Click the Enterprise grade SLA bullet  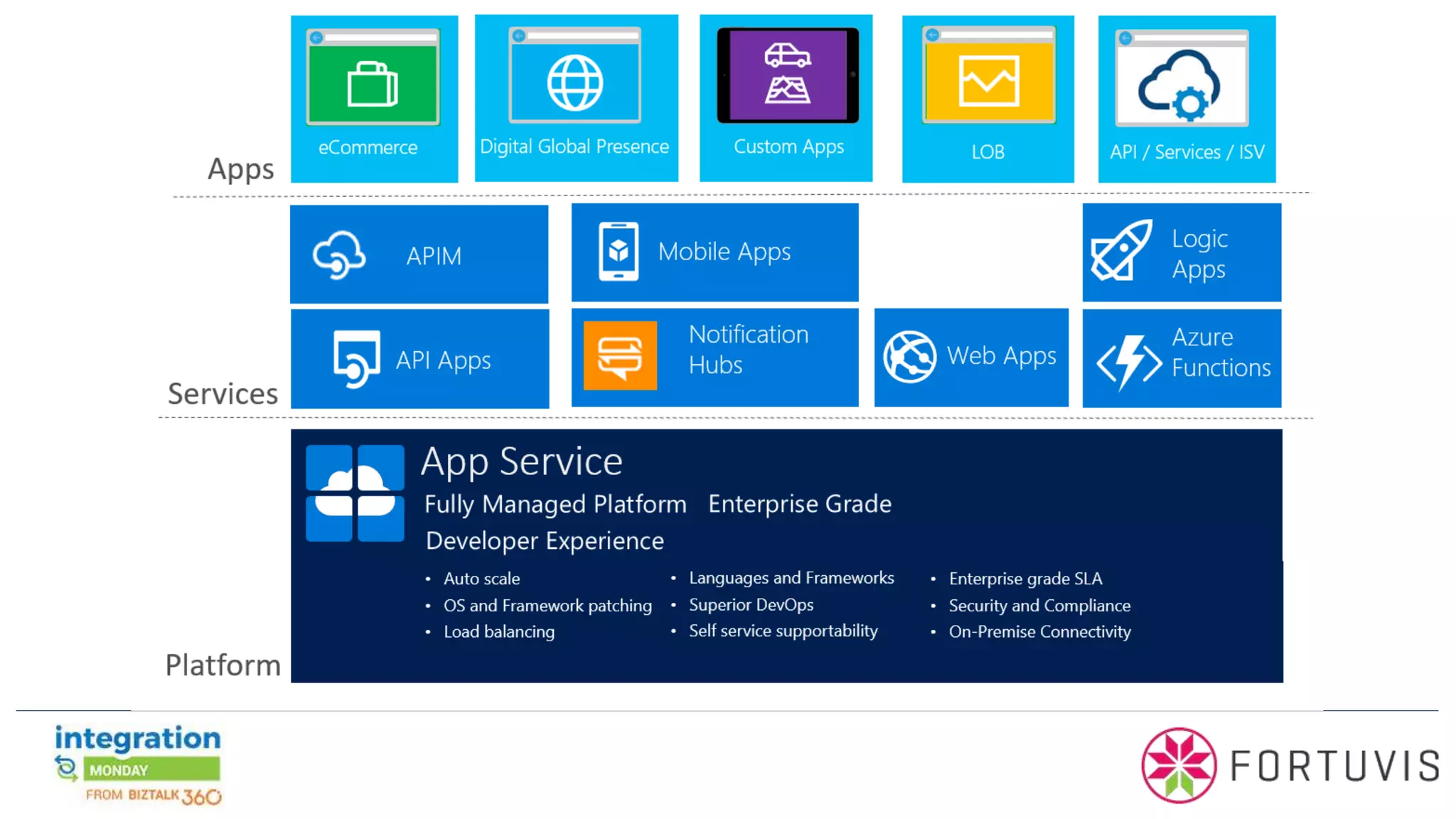(1024, 579)
